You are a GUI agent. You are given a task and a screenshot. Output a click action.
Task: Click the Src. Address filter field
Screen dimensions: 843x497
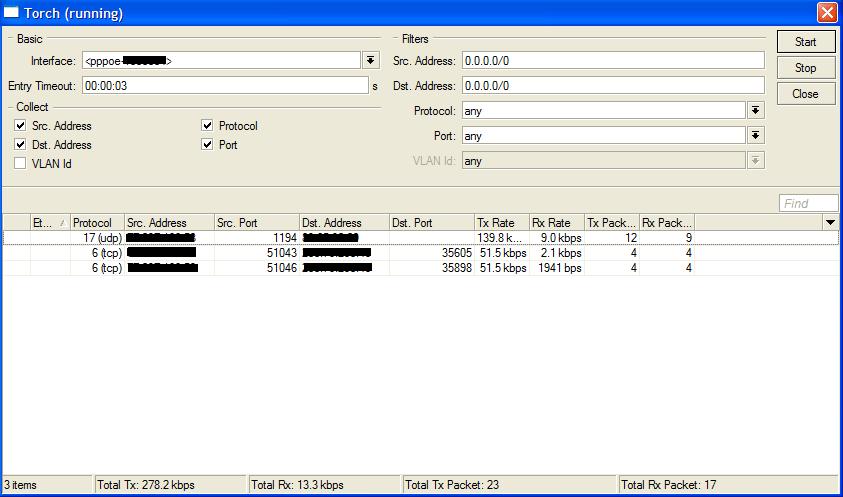(613, 61)
